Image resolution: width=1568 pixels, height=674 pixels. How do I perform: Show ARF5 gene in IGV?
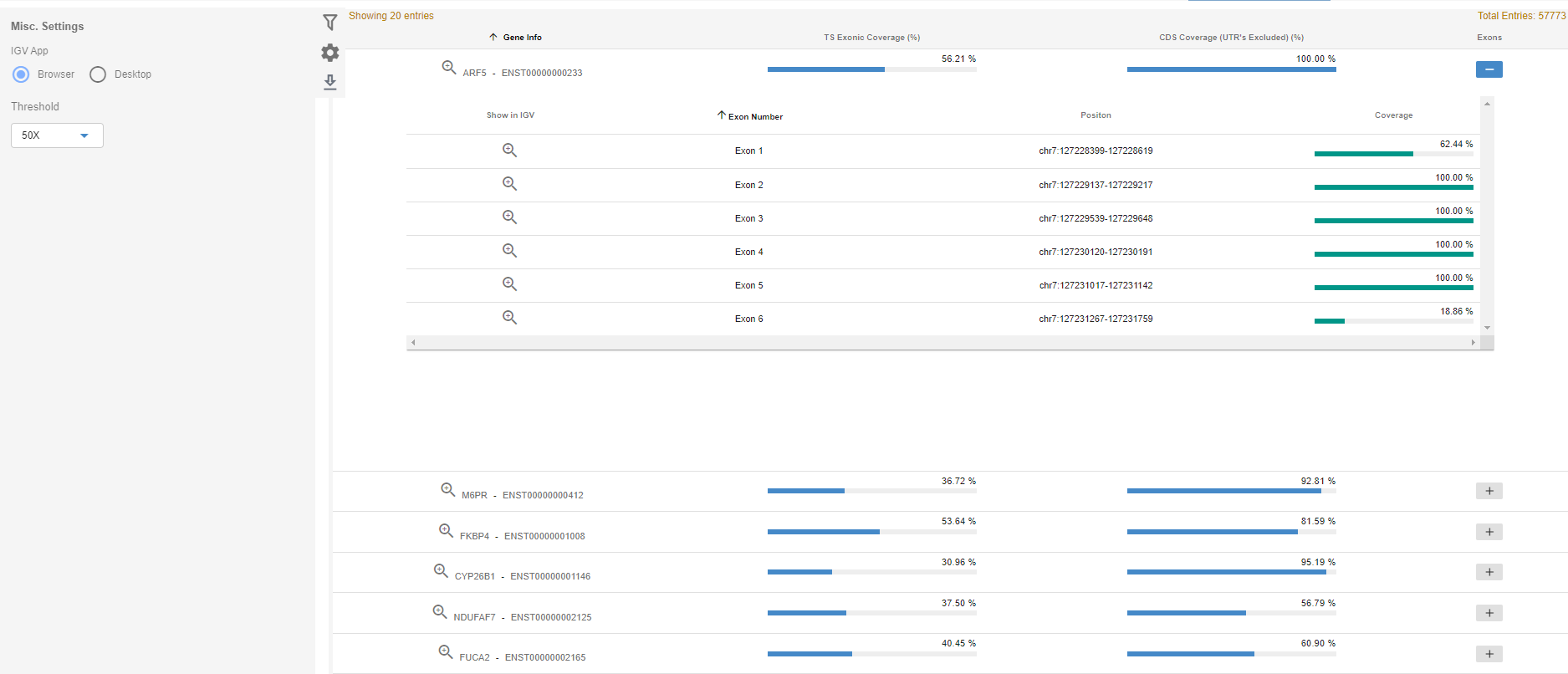click(449, 67)
